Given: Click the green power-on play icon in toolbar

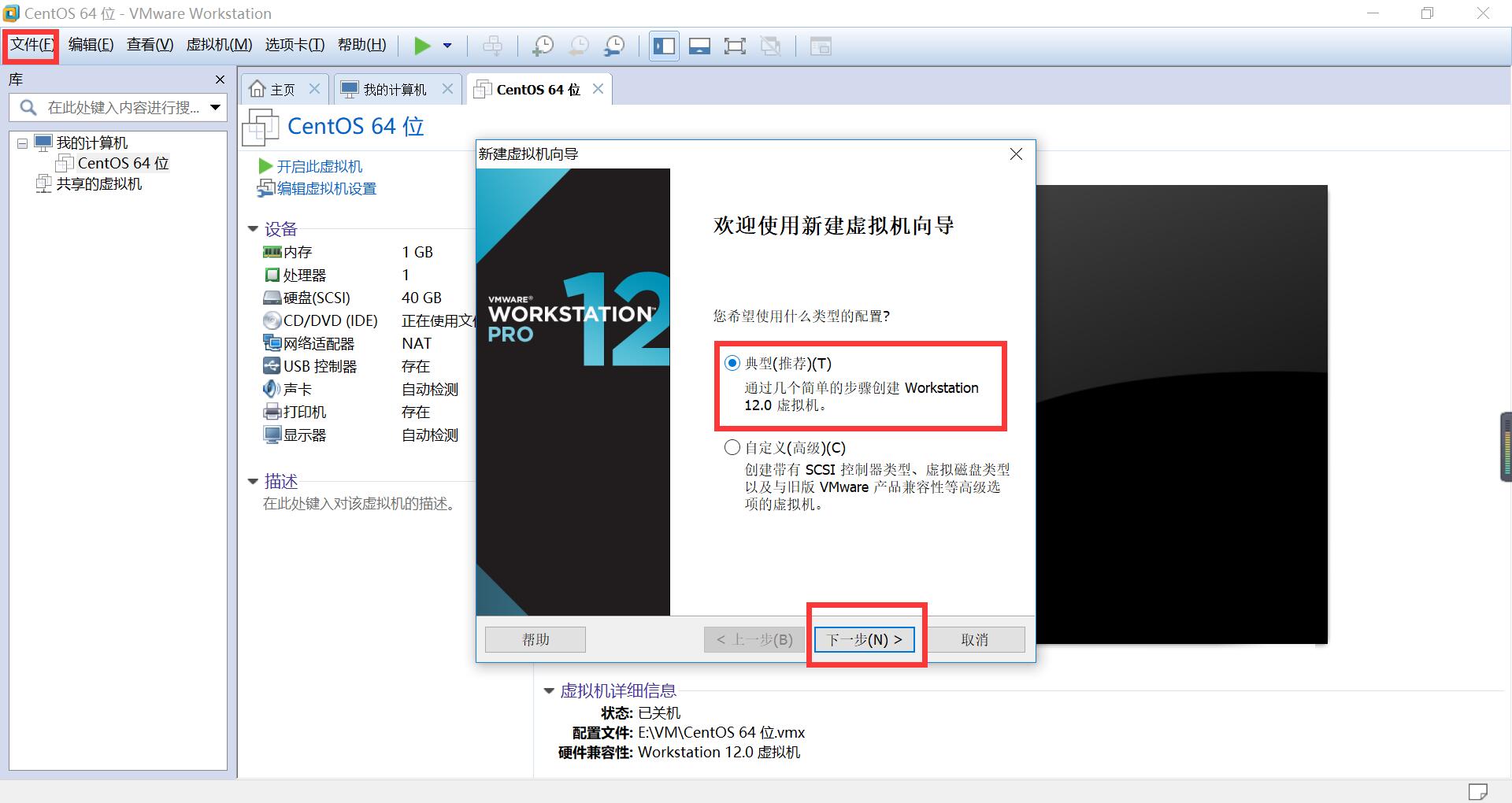Looking at the screenshot, I should coord(422,46).
